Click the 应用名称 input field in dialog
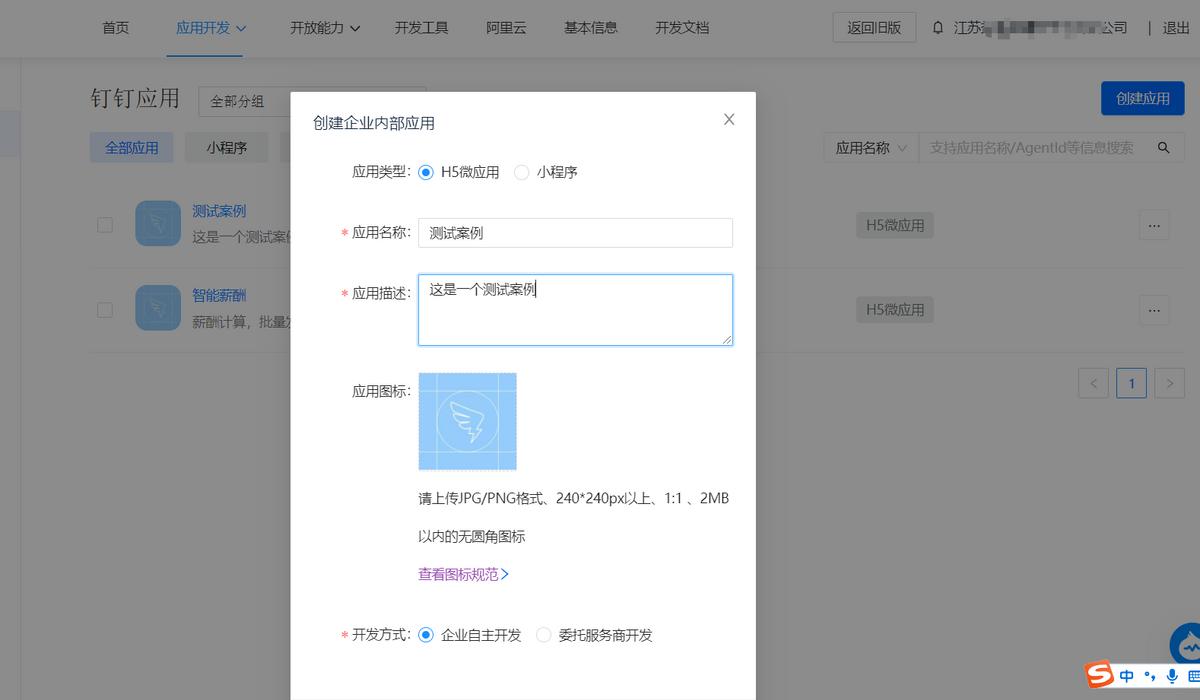The height and width of the screenshot is (700, 1200). coord(575,233)
